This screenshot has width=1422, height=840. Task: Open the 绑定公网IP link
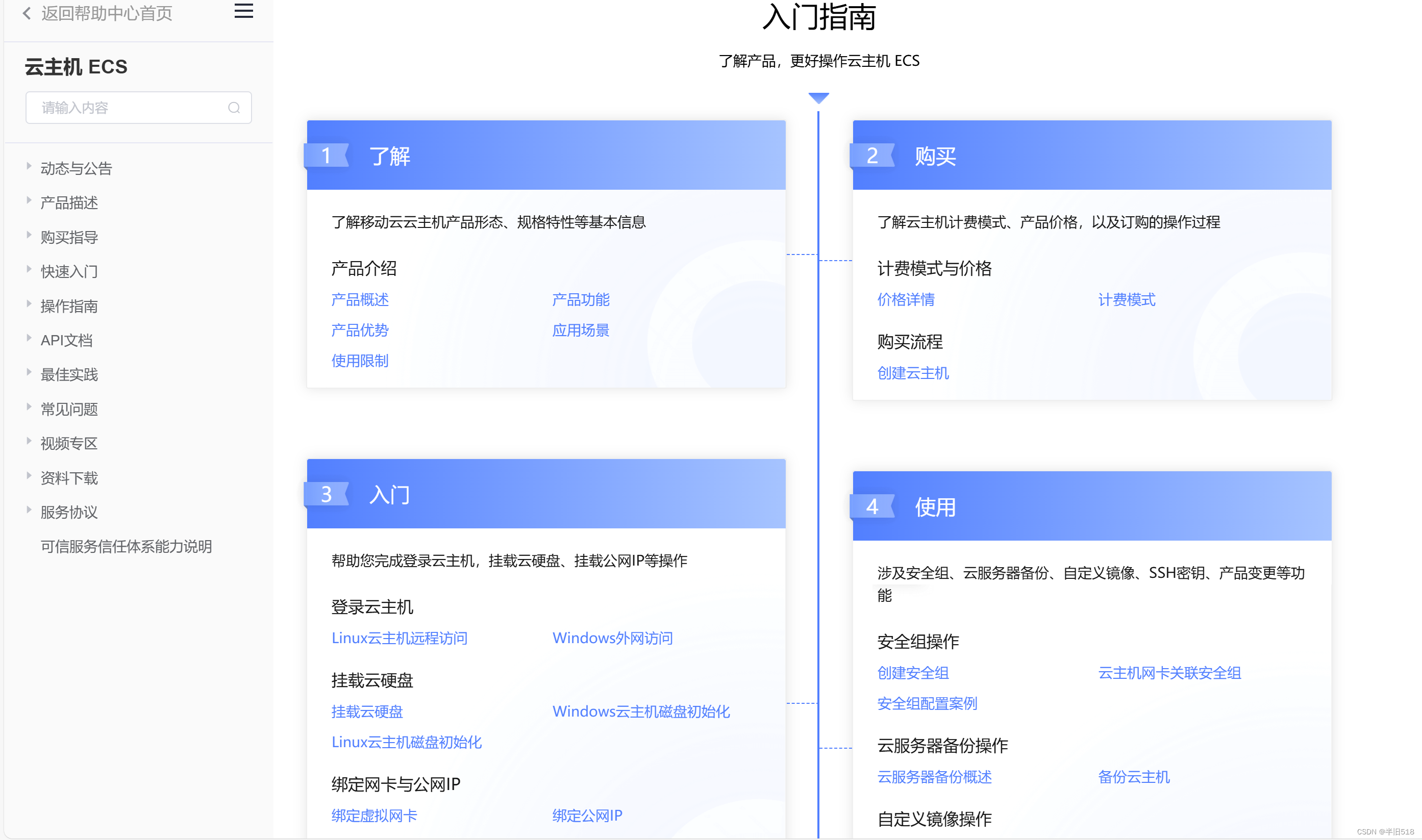click(587, 815)
